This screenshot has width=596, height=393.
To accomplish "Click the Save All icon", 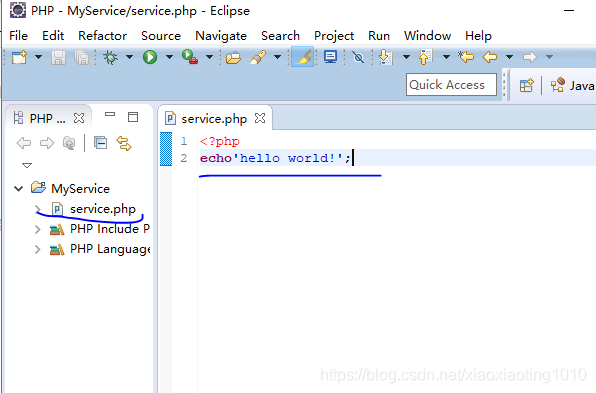I will tap(81, 57).
